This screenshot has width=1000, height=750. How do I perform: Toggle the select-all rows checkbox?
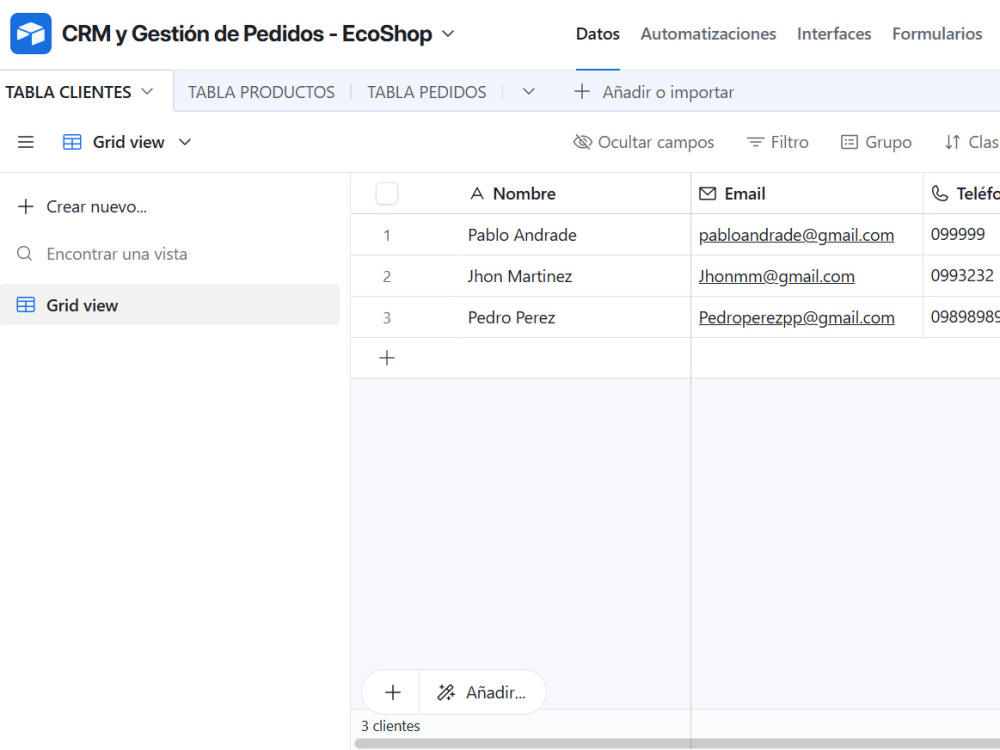click(387, 193)
